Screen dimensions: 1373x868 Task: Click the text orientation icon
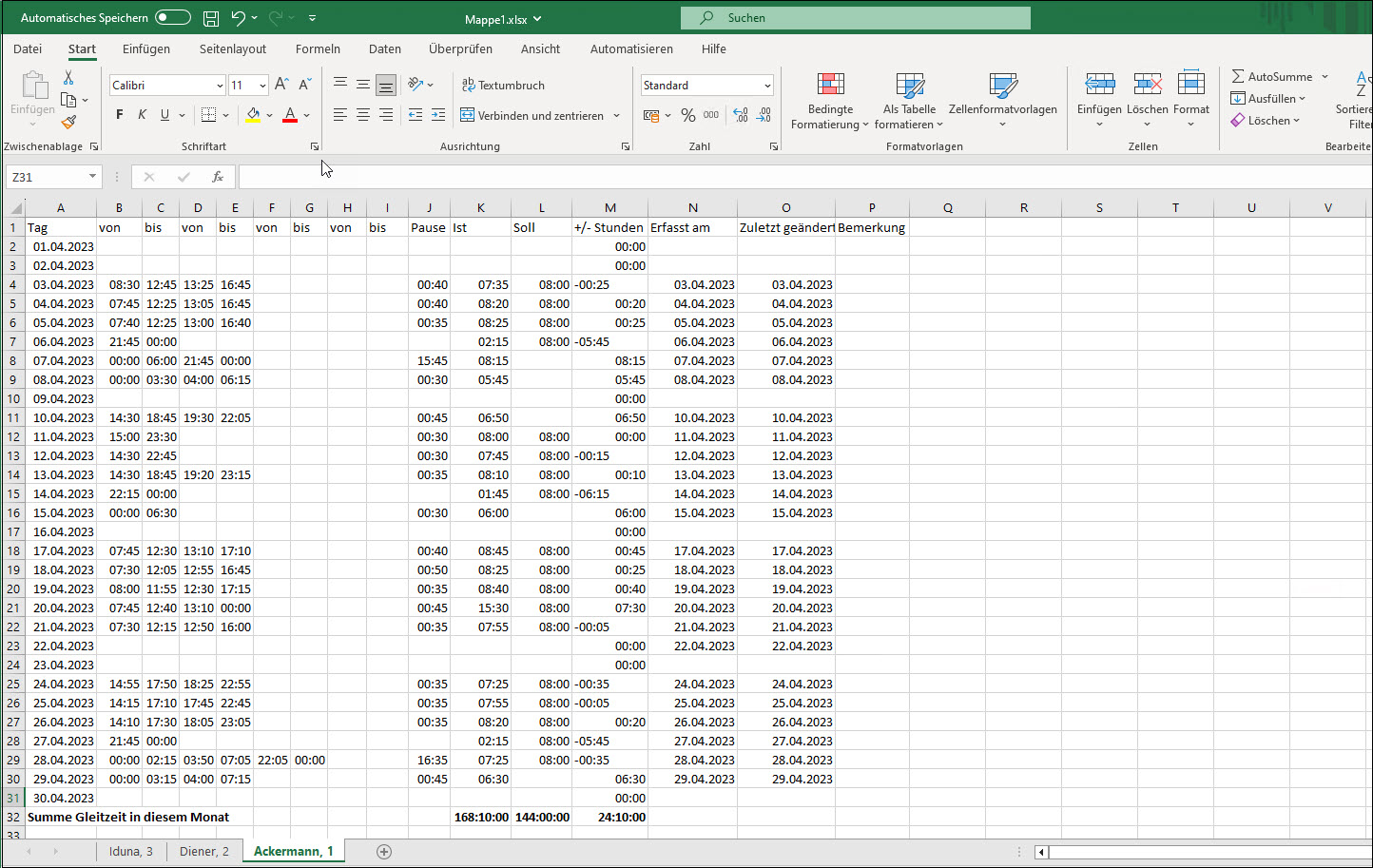416,85
